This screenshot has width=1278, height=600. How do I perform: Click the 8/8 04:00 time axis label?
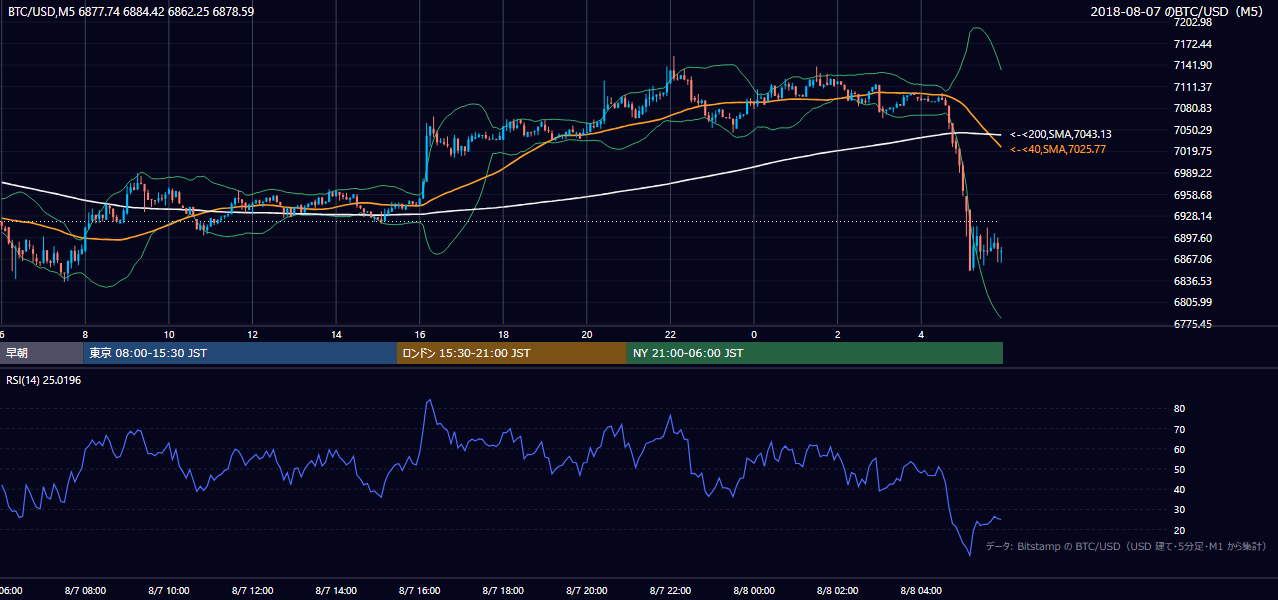(921, 590)
